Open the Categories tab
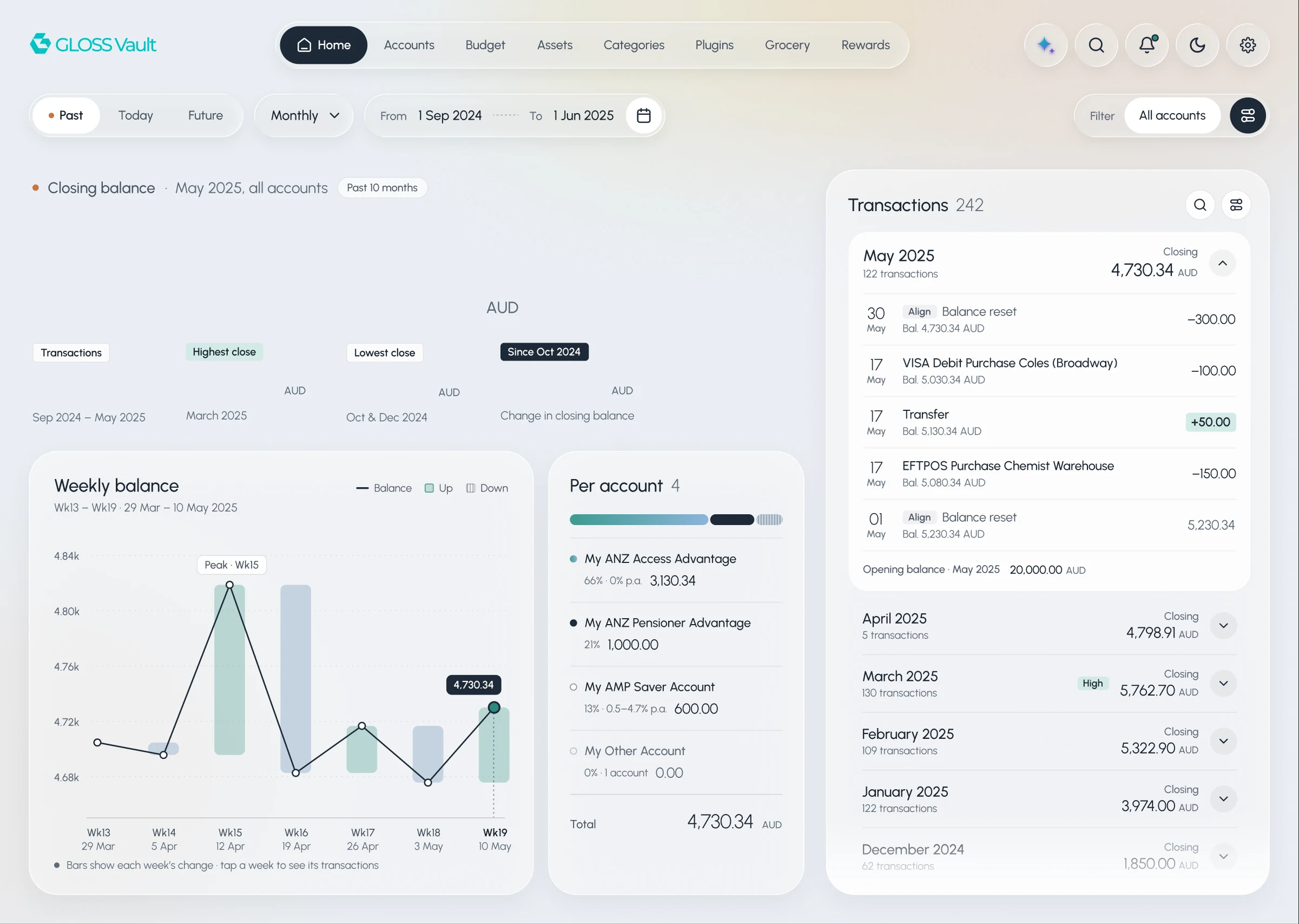This screenshot has width=1299, height=924. pos(634,45)
